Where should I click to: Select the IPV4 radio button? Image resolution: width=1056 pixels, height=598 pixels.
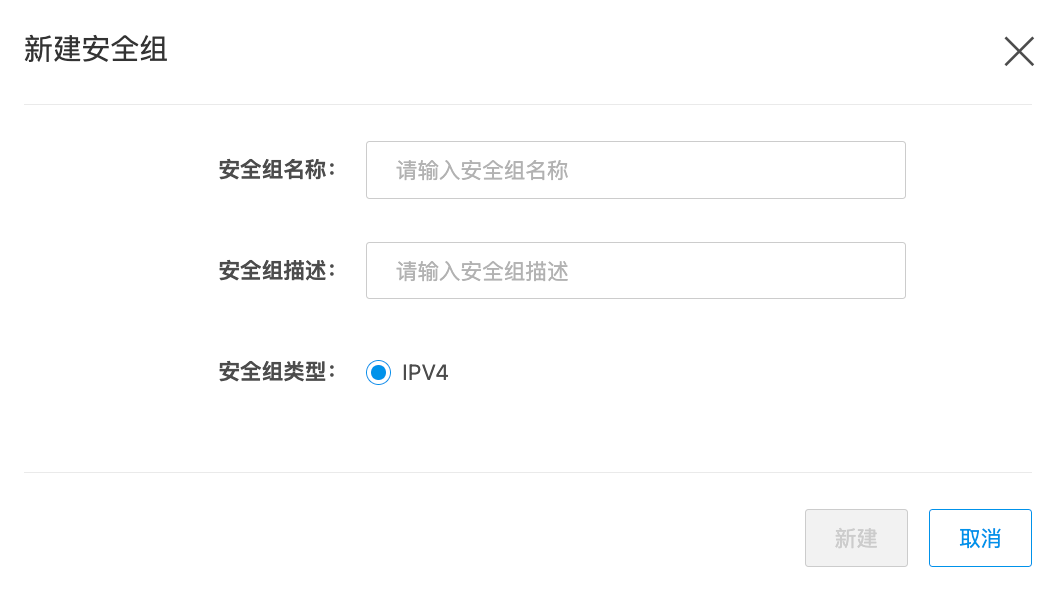(378, 373)
